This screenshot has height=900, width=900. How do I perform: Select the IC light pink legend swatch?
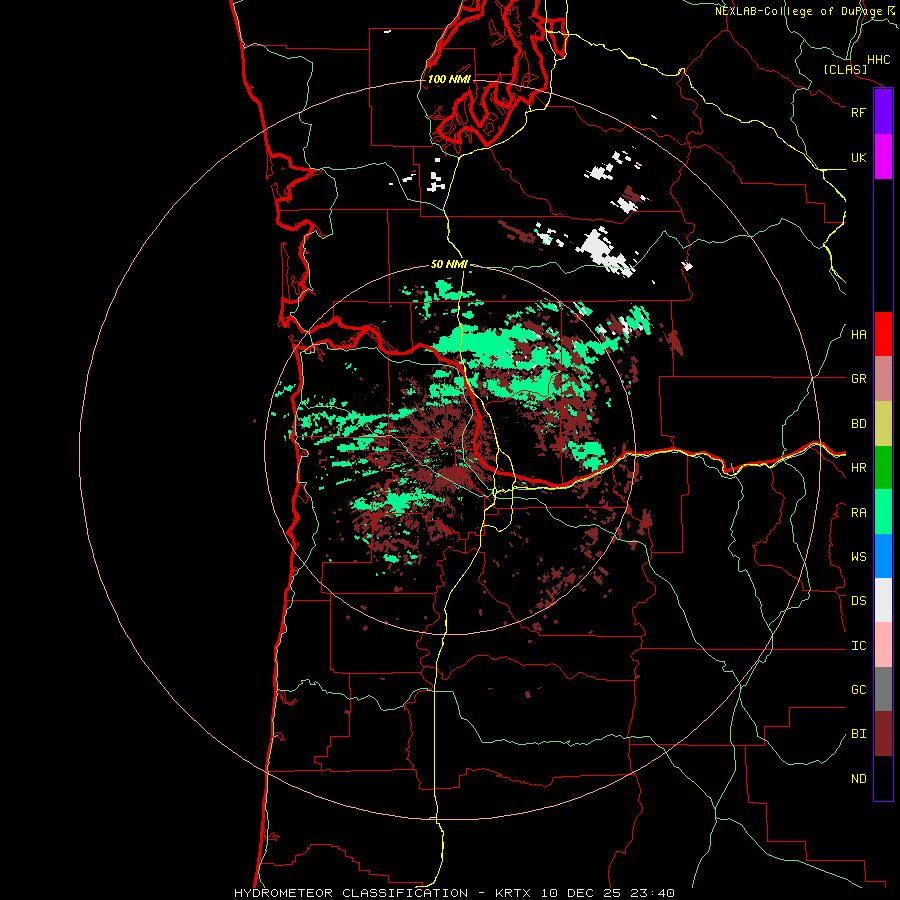pyautogui.click(x=883, y=645)
